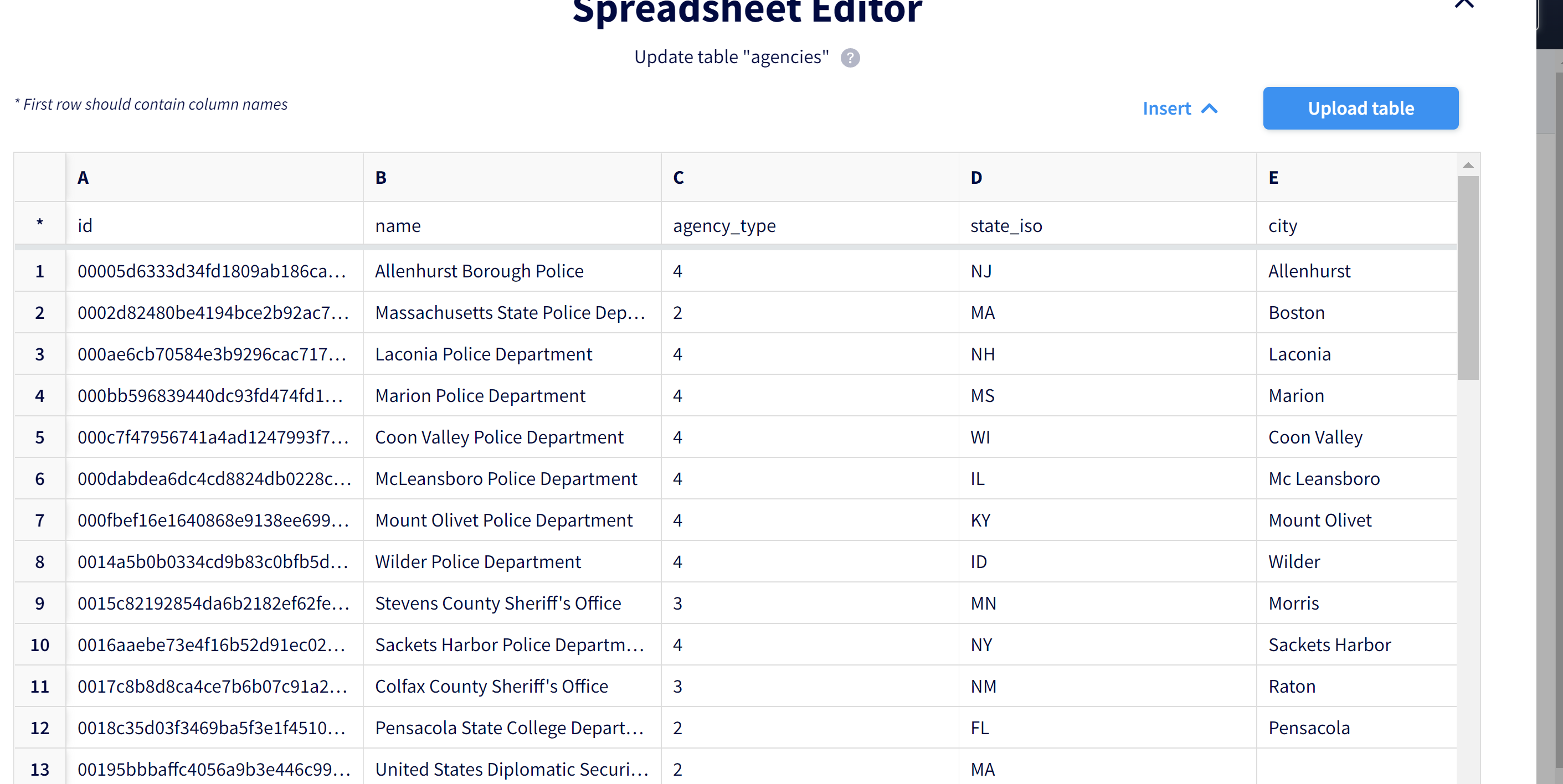Click the state cell 'NJ'
The width and height of the screenshot is (1563, 784).
coord(1107,271)
